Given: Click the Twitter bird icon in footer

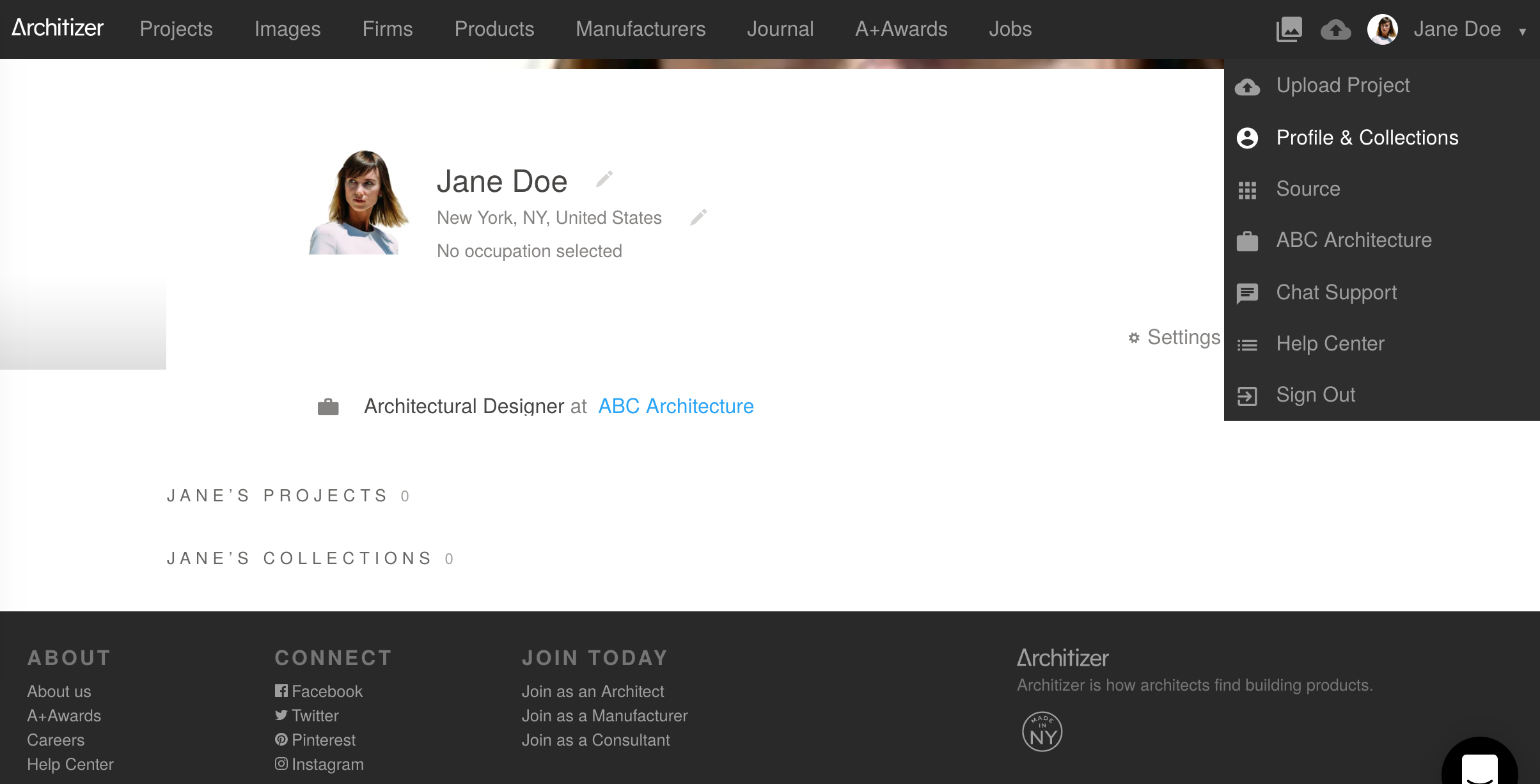Looking at the screenshot, I should tap(281, 715).
